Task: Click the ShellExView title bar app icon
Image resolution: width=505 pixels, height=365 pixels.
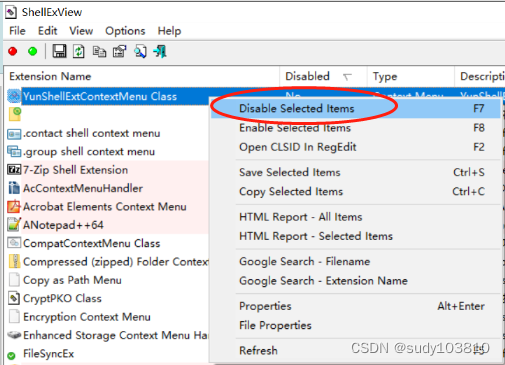Action: [11, 12]
